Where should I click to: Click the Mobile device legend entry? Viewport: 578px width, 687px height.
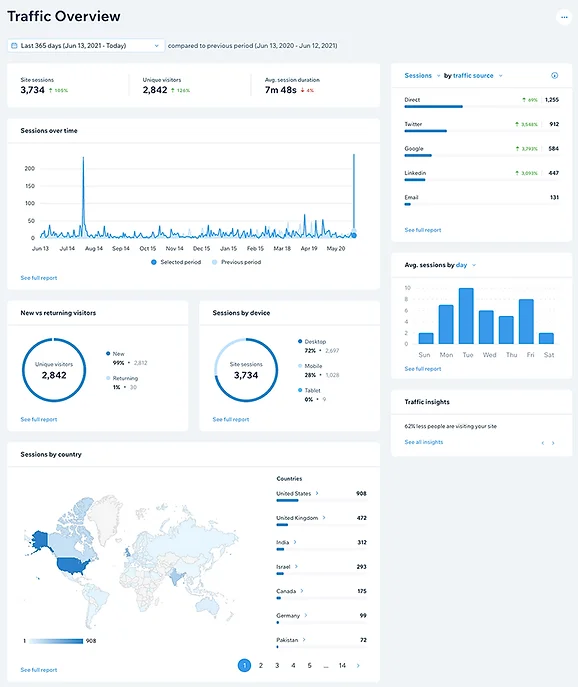[318, 370]
